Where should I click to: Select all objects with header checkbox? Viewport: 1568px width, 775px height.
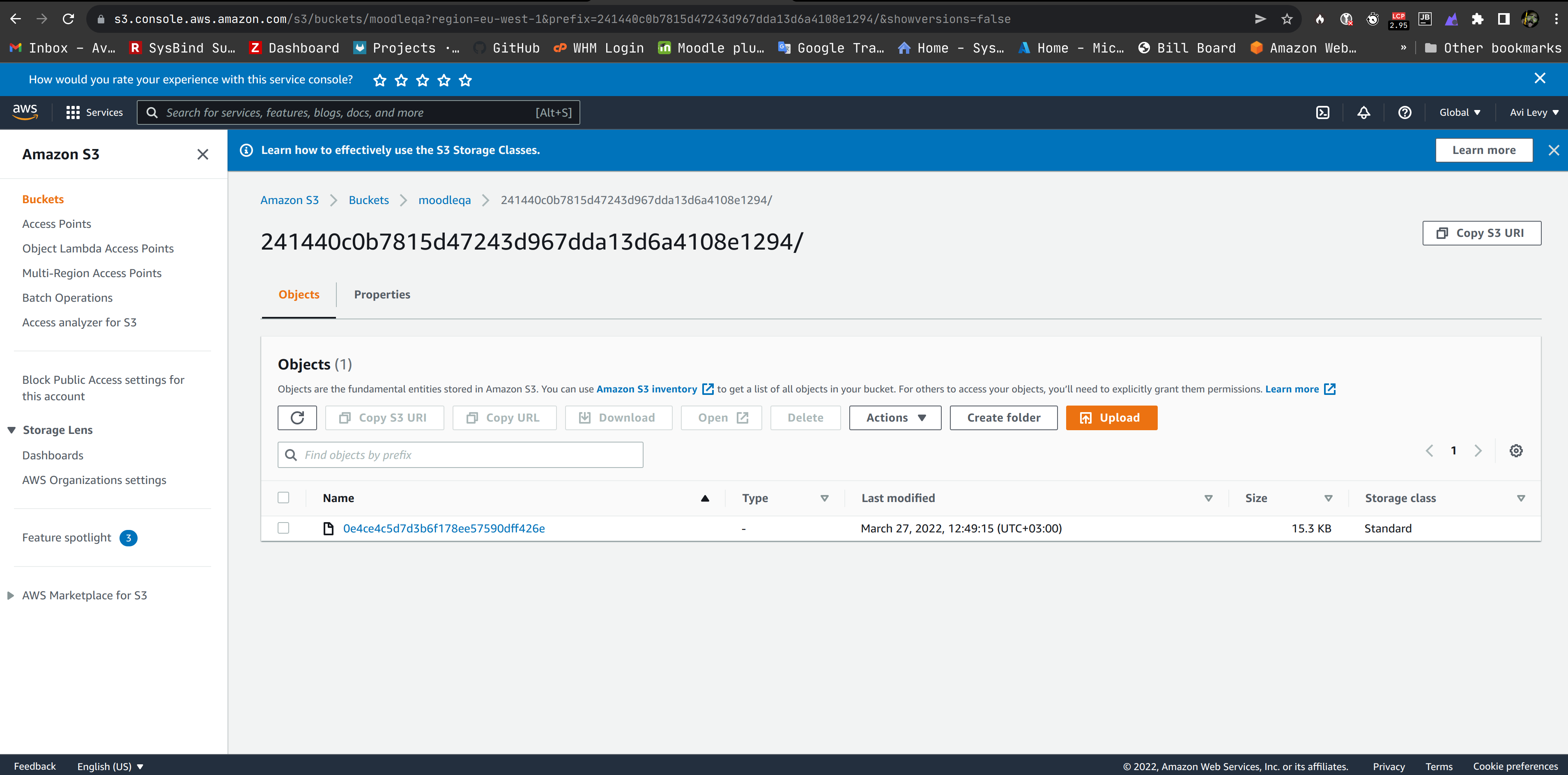[x=283, y=498]
